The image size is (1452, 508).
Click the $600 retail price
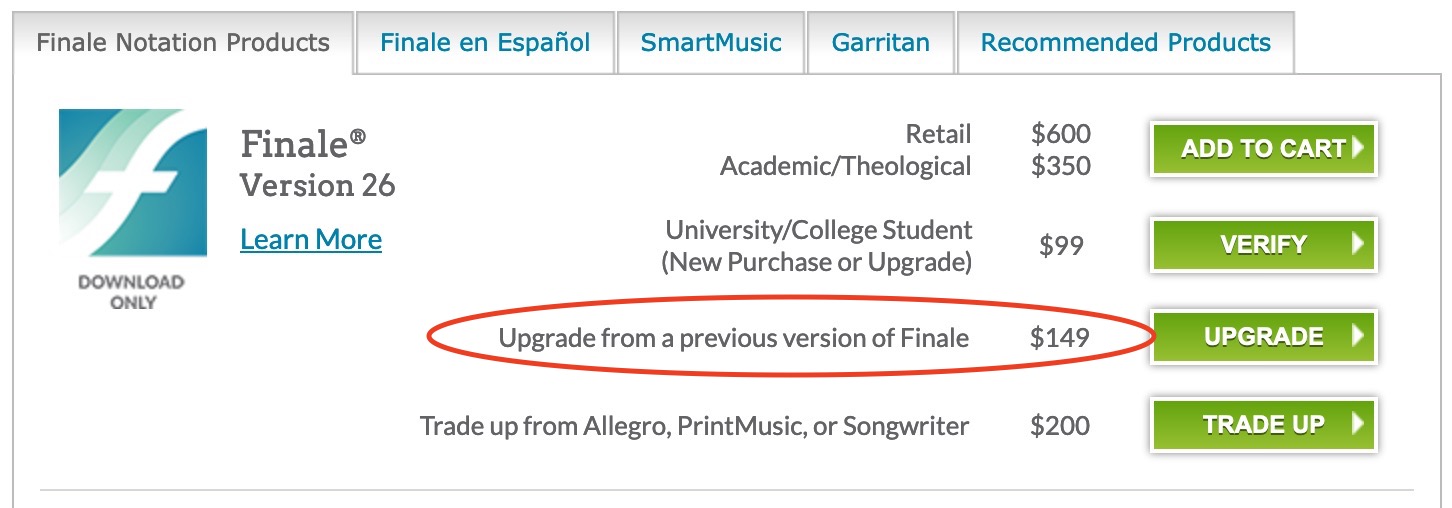point(1060,134)
